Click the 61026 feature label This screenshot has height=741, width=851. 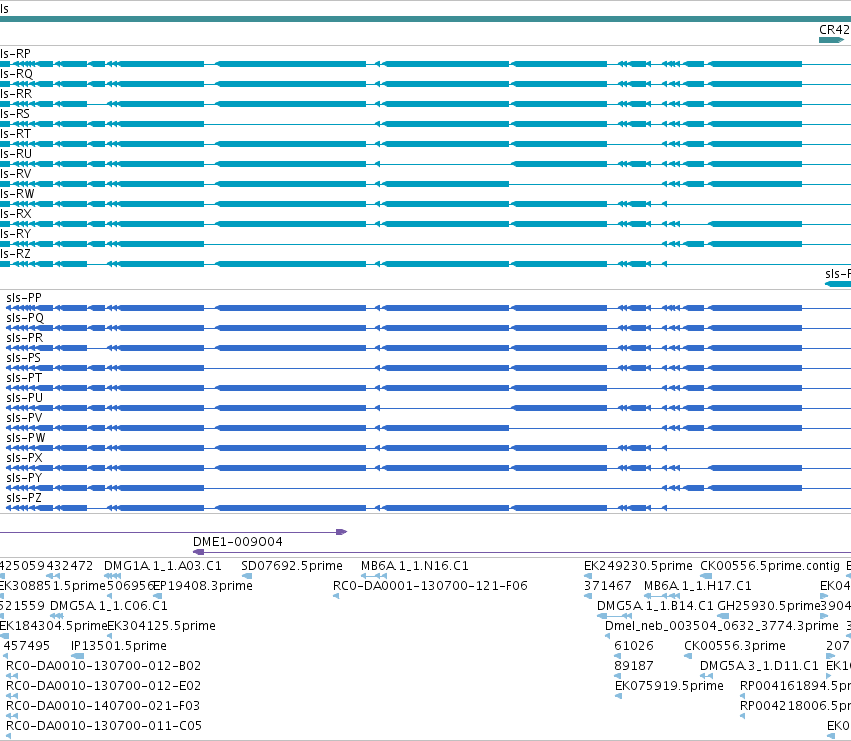pyautogui.click(x=634, y=646)
